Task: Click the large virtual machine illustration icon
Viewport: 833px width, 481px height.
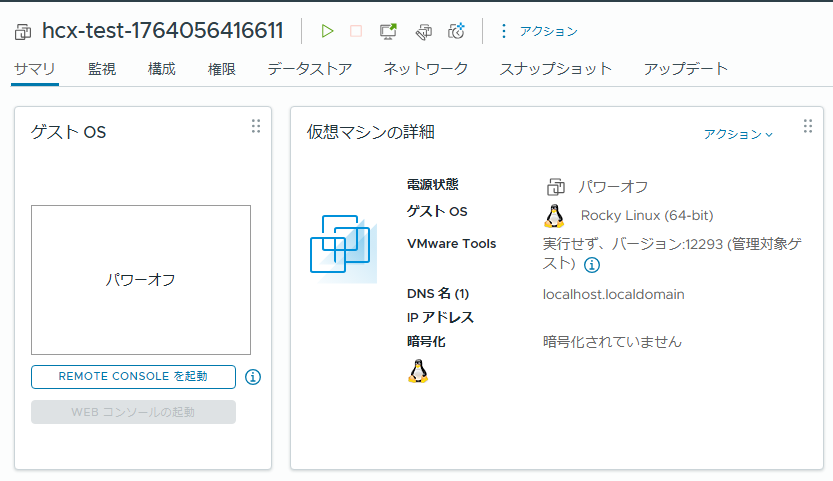Action: tap(343, 248)
